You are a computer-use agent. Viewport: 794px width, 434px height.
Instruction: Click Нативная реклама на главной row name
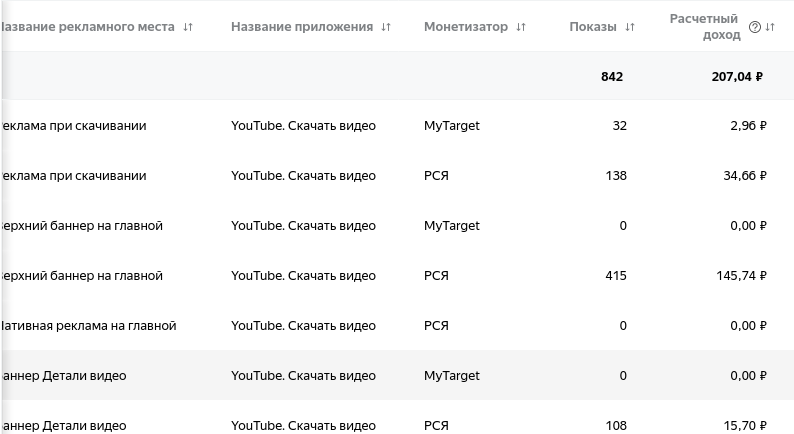[89, 326]
